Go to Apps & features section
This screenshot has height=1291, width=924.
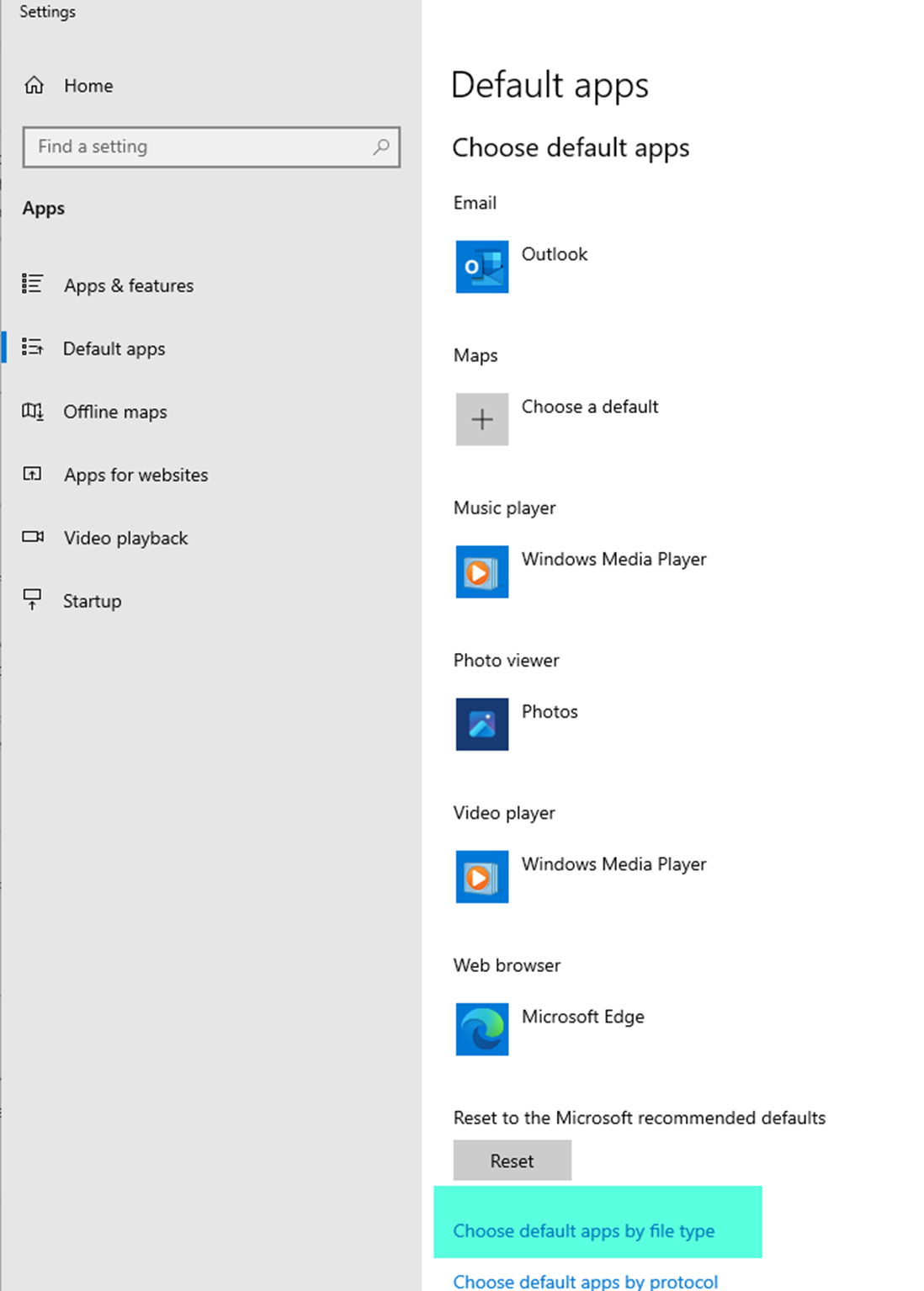(x=129, y=286)
